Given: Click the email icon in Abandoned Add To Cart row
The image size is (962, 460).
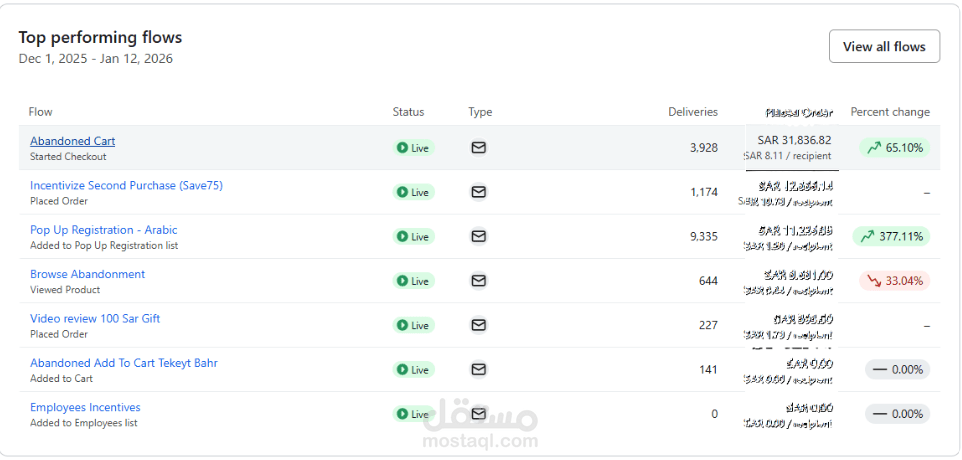Looking at the screenshot, I should click(x=479, y=369).
